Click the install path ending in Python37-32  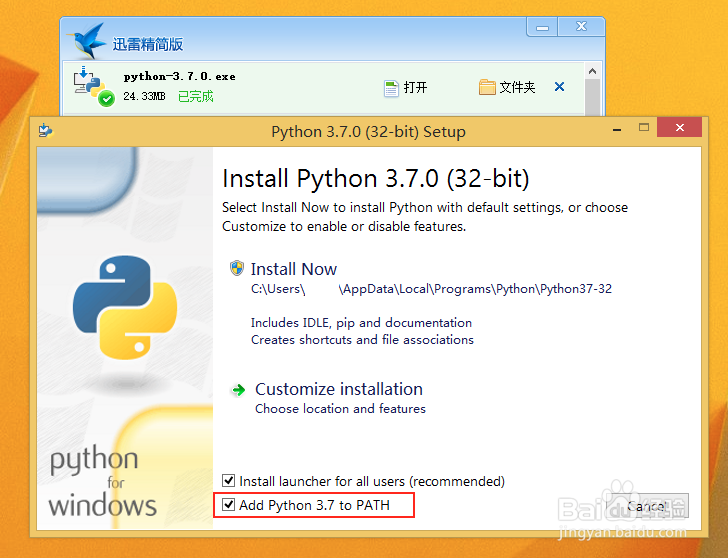[431, 289]
